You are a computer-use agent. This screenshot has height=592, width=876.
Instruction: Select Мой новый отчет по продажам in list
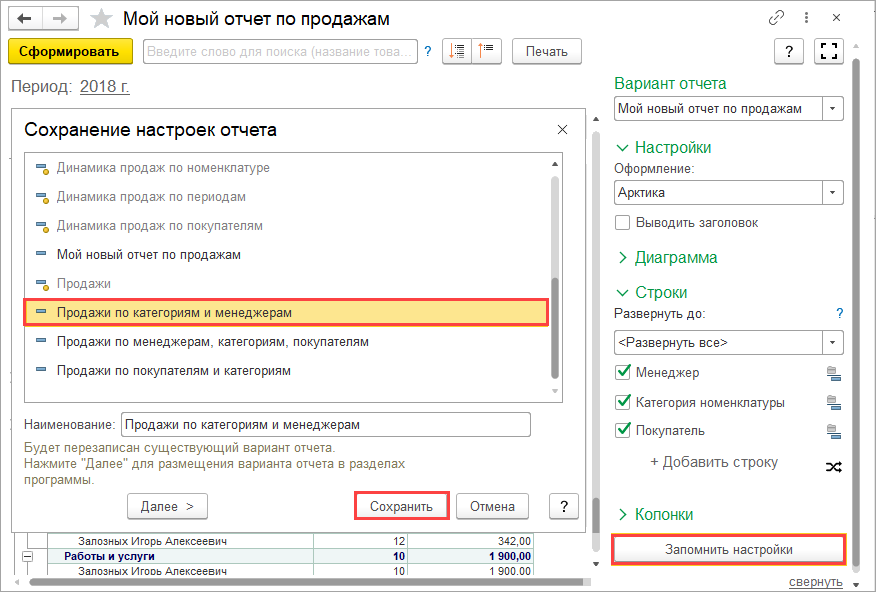[148, 255]
